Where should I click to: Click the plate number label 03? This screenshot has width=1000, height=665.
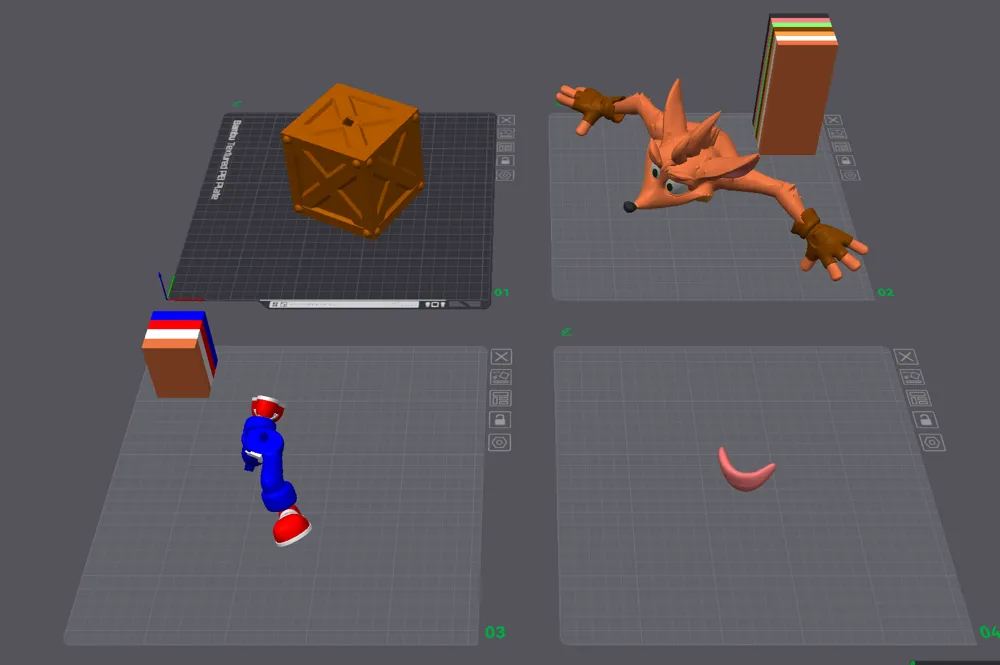[x=495, y=632]
